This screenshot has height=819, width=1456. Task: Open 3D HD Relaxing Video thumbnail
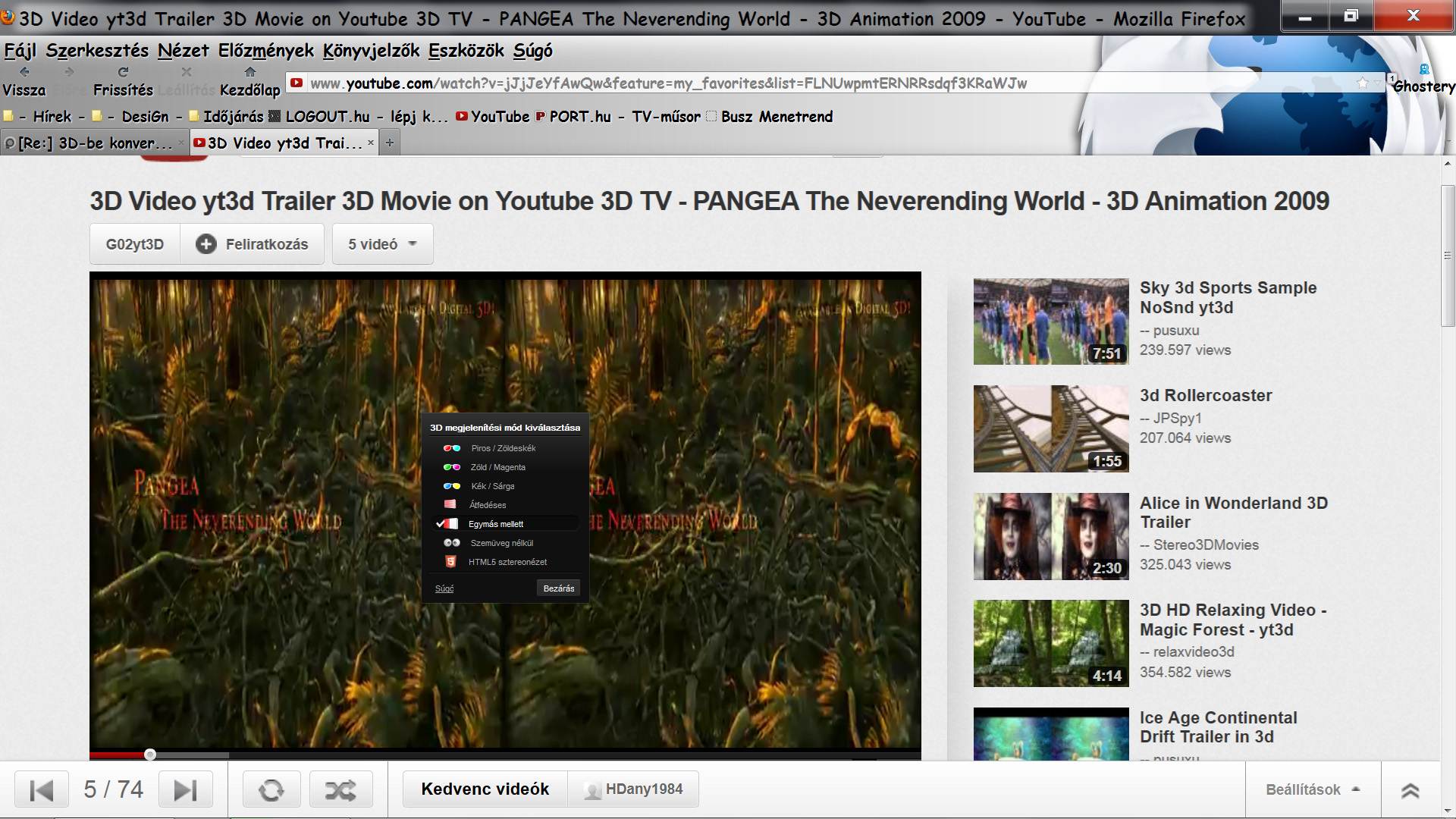click(1051, 644)
